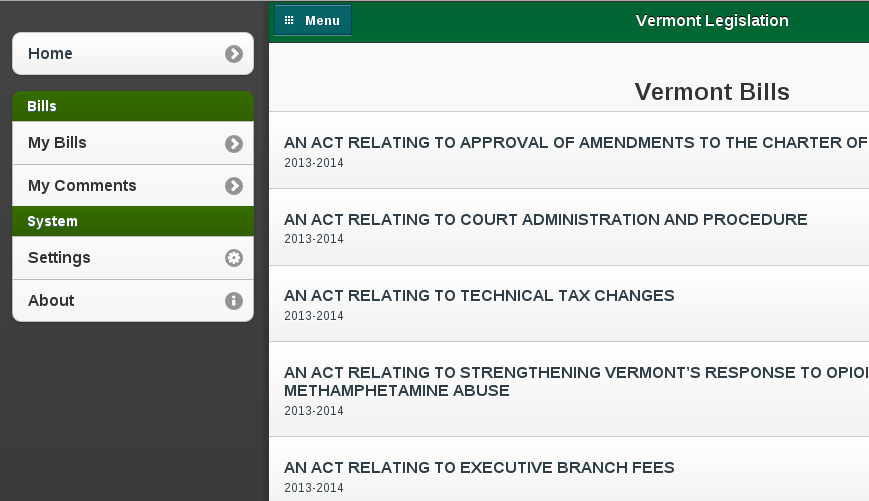Open the Home menu item
This screenshot has height=501, width=869.
[133, 54]
